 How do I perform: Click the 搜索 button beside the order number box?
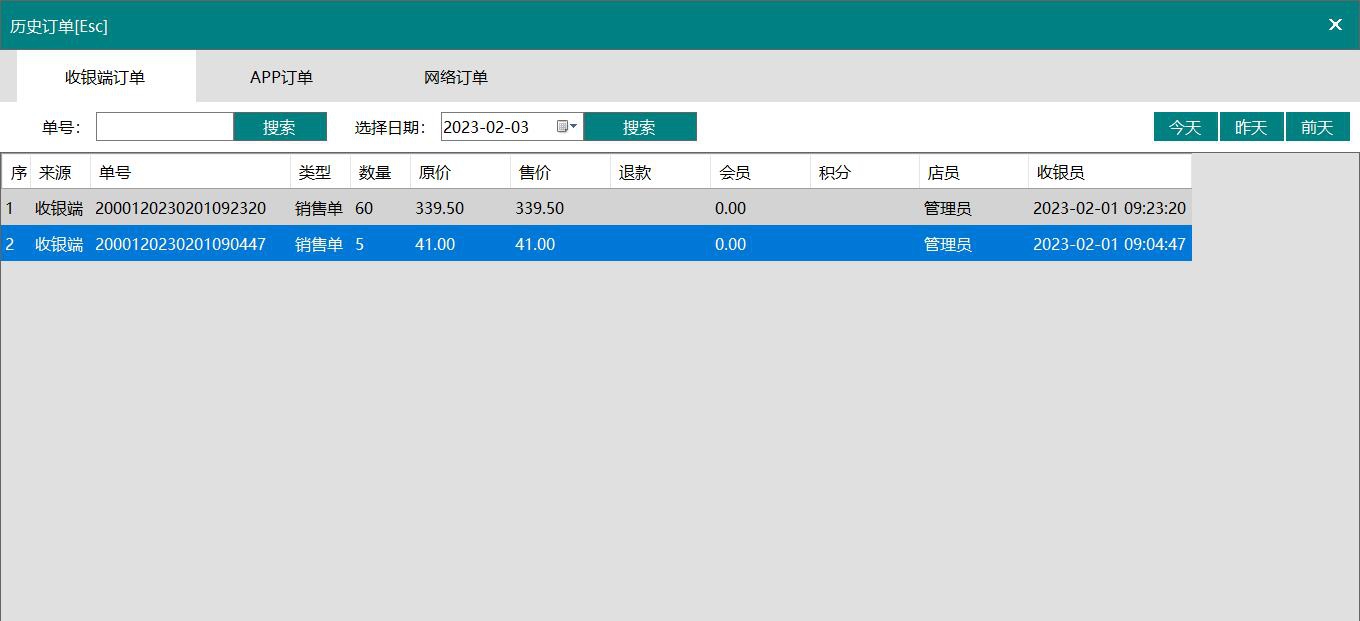(x=280, y=126)
